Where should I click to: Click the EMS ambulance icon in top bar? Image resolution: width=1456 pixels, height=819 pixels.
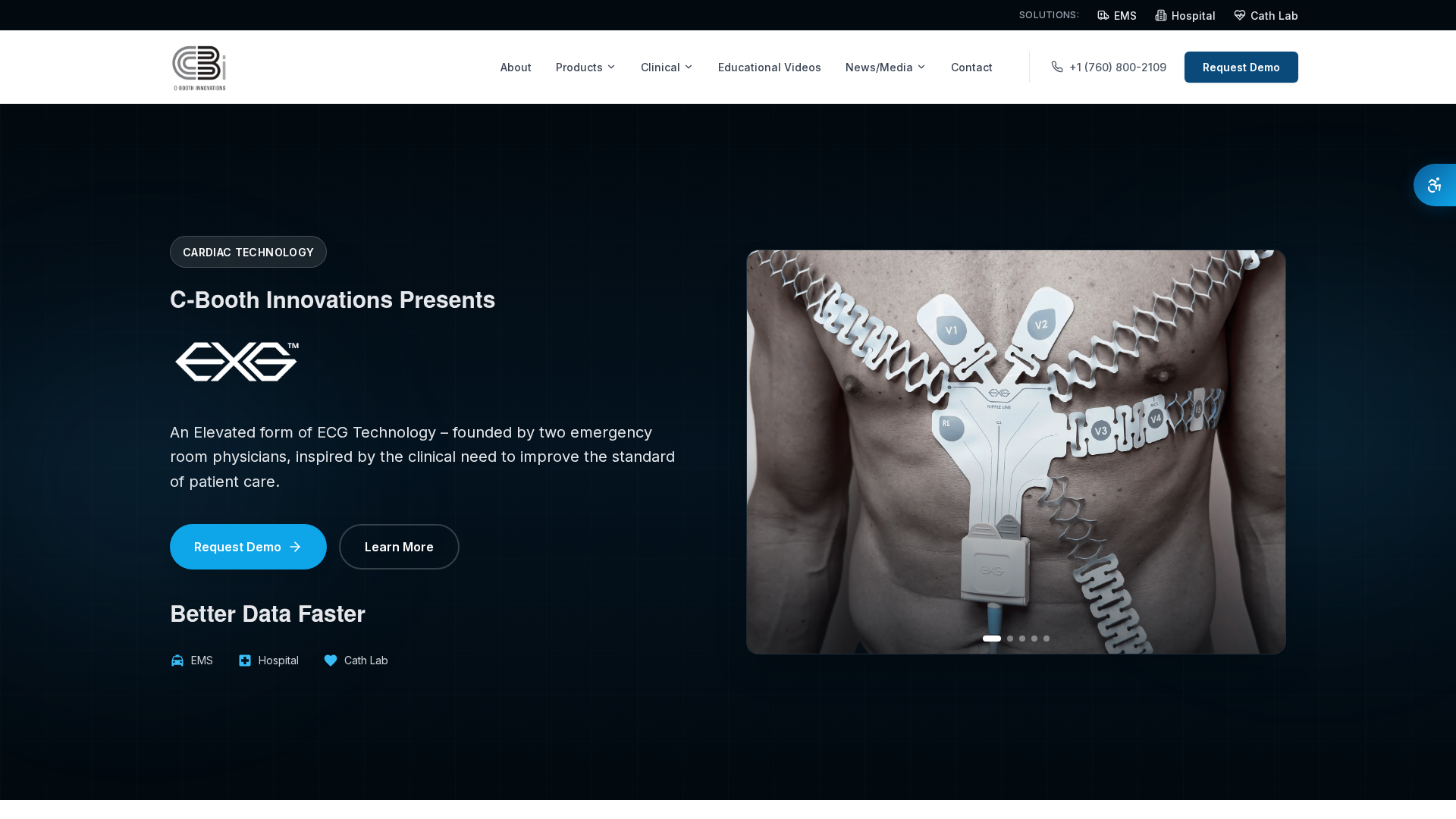click(1103, 15)
